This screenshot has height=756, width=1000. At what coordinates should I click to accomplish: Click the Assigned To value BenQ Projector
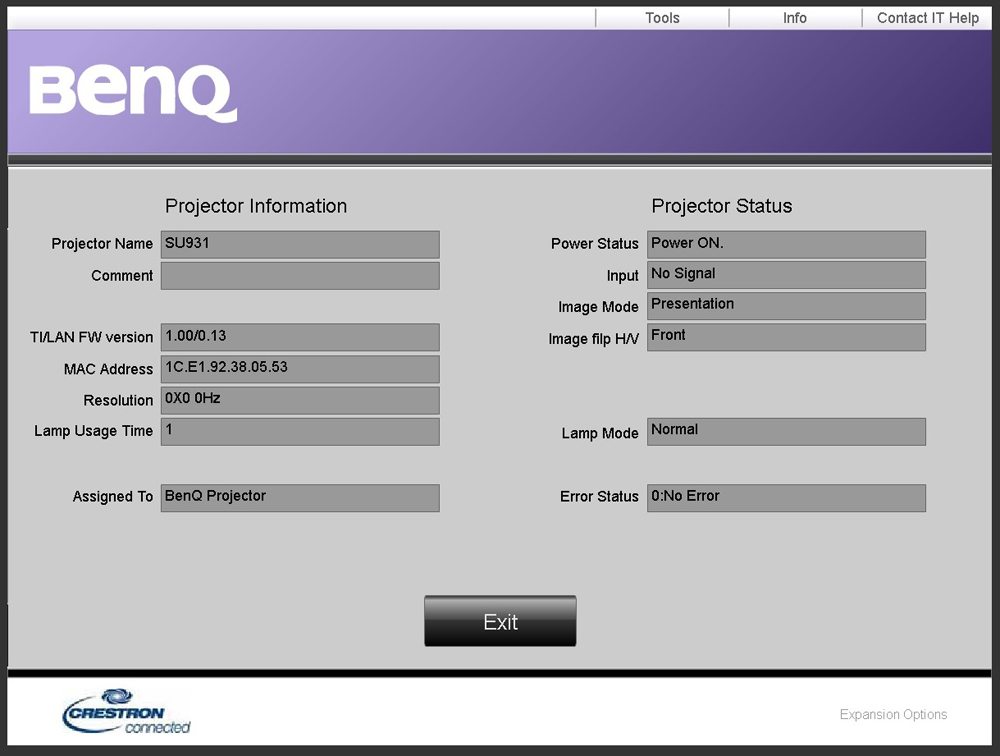(300, 498)
